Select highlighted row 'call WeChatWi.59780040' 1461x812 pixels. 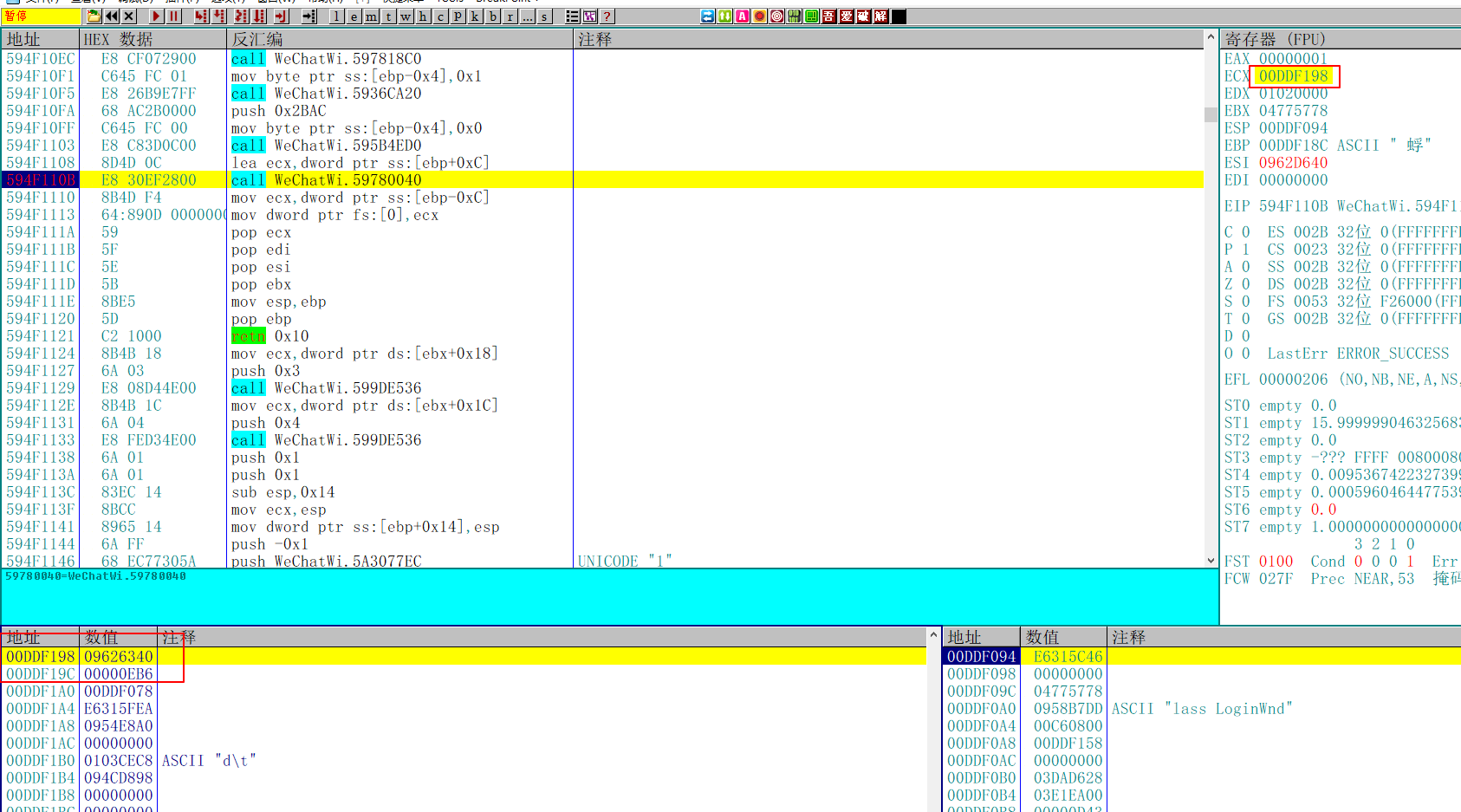point(602,179)
